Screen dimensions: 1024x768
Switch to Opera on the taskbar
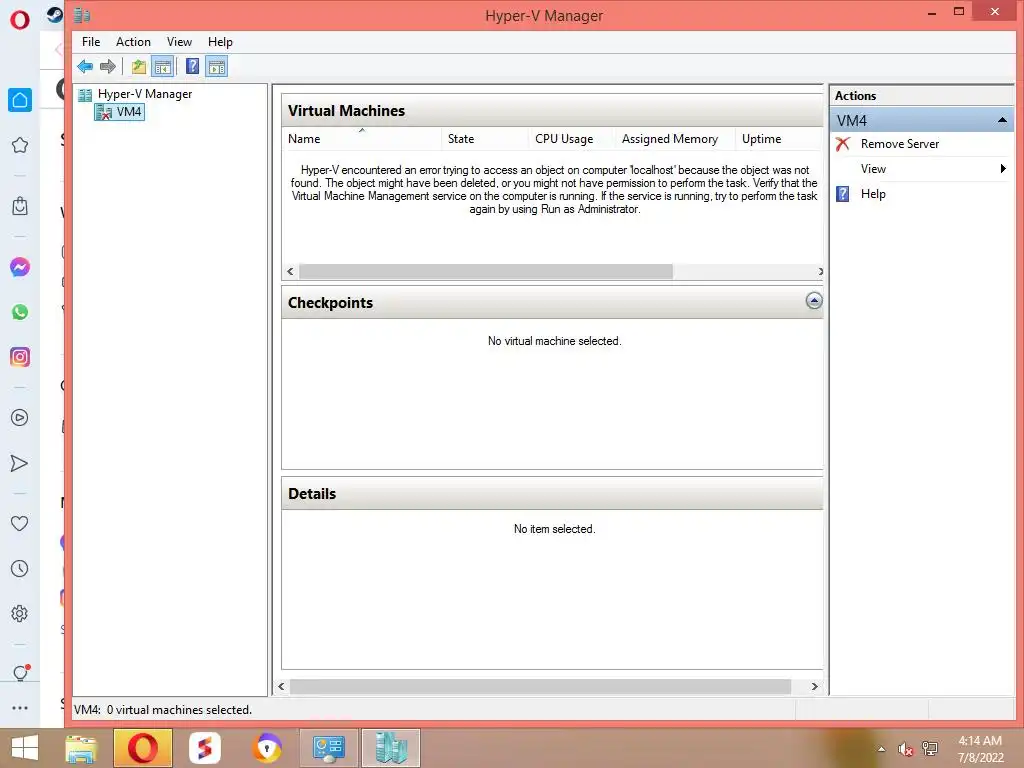[x=142, y=748]
